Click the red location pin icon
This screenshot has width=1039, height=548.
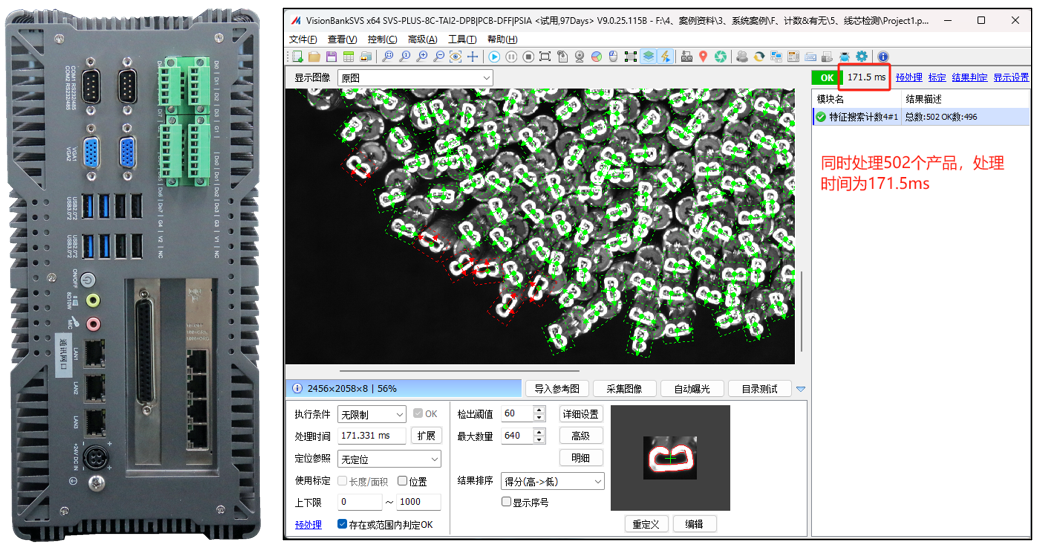pos(703,56)
